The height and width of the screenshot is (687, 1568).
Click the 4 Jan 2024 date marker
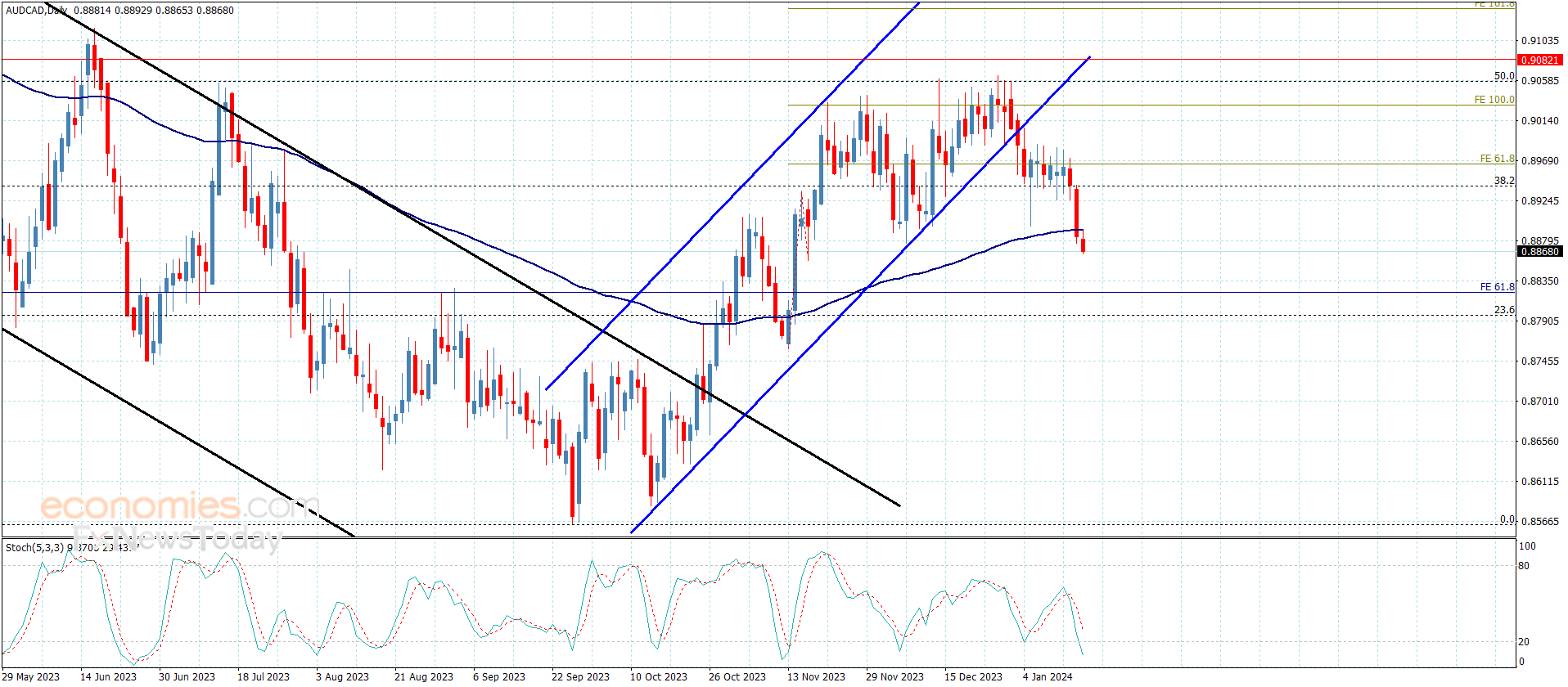[x=1048, y=676]
